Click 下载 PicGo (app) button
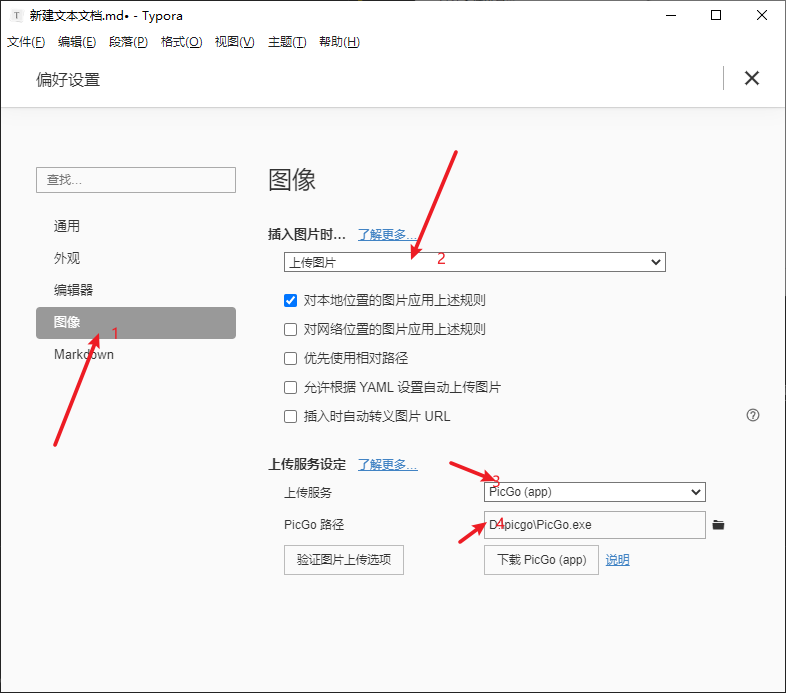The height and width of the screenshot is (693, 786). [541, 560]
